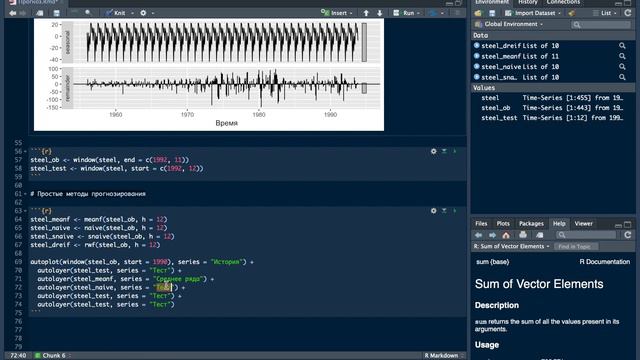Open the Import Dataset menu
The width and height of the screenshot is (640, 360).
point(533,13)
